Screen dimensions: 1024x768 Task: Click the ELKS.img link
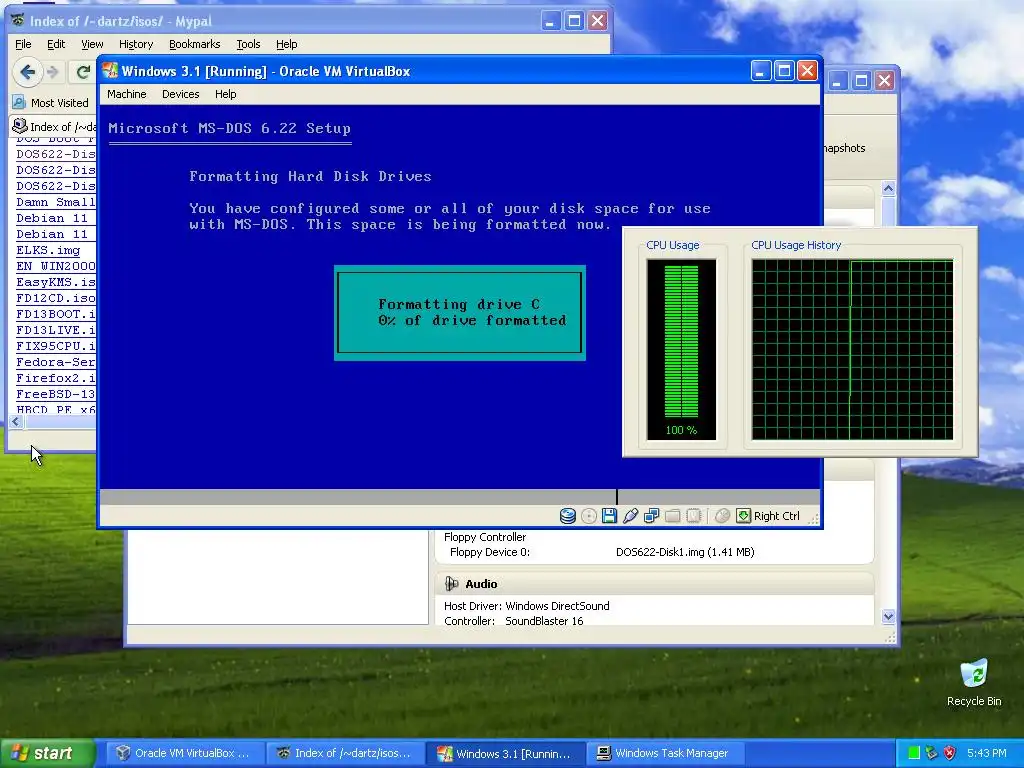[x=48, y=250]
